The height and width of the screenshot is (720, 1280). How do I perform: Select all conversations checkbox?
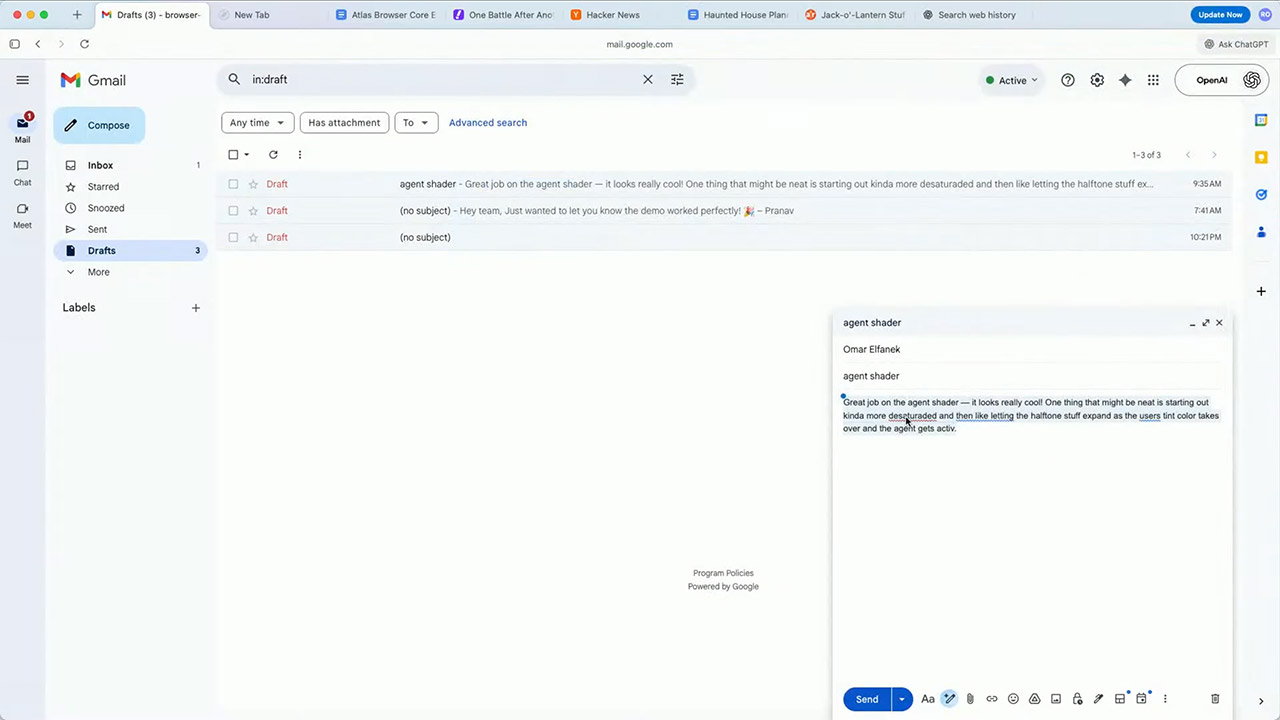point(233,154)
